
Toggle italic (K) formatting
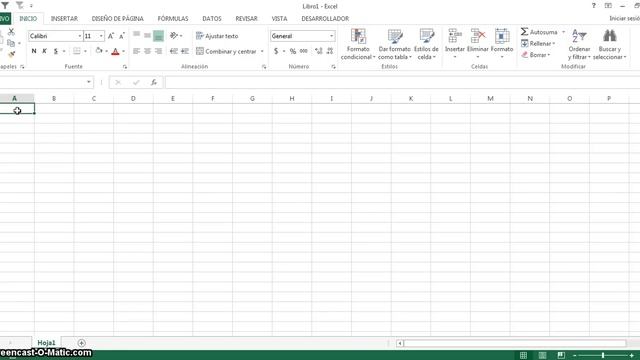click(44, 51)
